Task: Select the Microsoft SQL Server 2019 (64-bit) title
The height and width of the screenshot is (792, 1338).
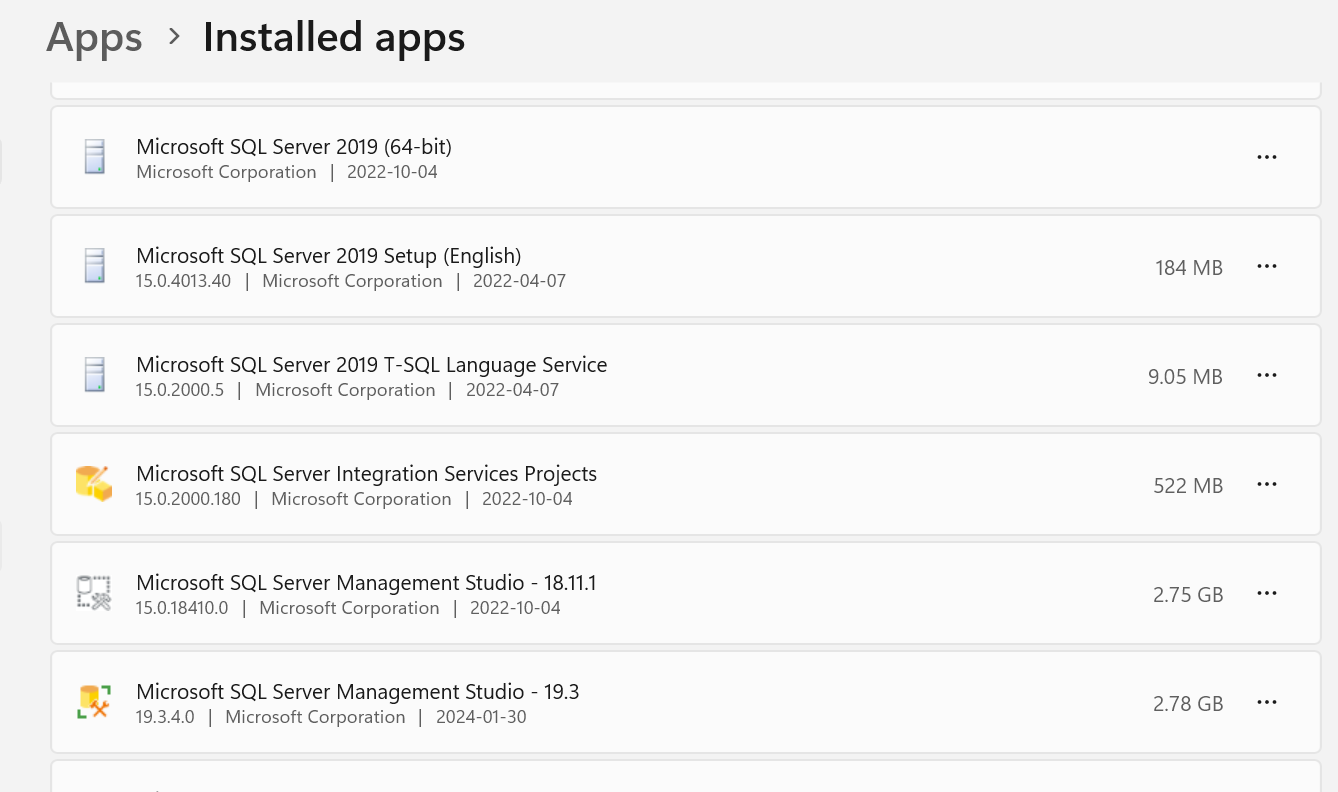Action: click(294, 147)
